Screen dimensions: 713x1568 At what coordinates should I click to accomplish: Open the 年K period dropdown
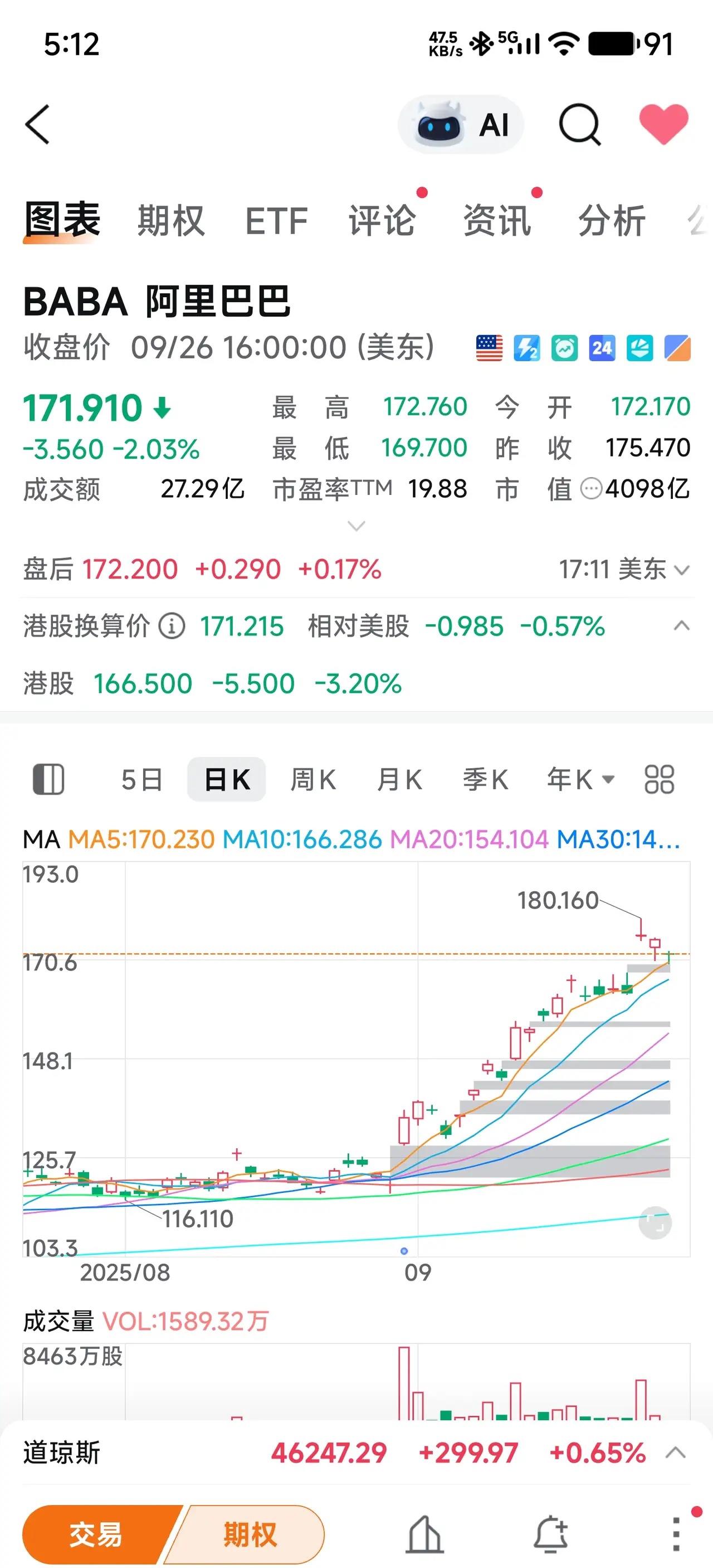click(x=580, y=780)
